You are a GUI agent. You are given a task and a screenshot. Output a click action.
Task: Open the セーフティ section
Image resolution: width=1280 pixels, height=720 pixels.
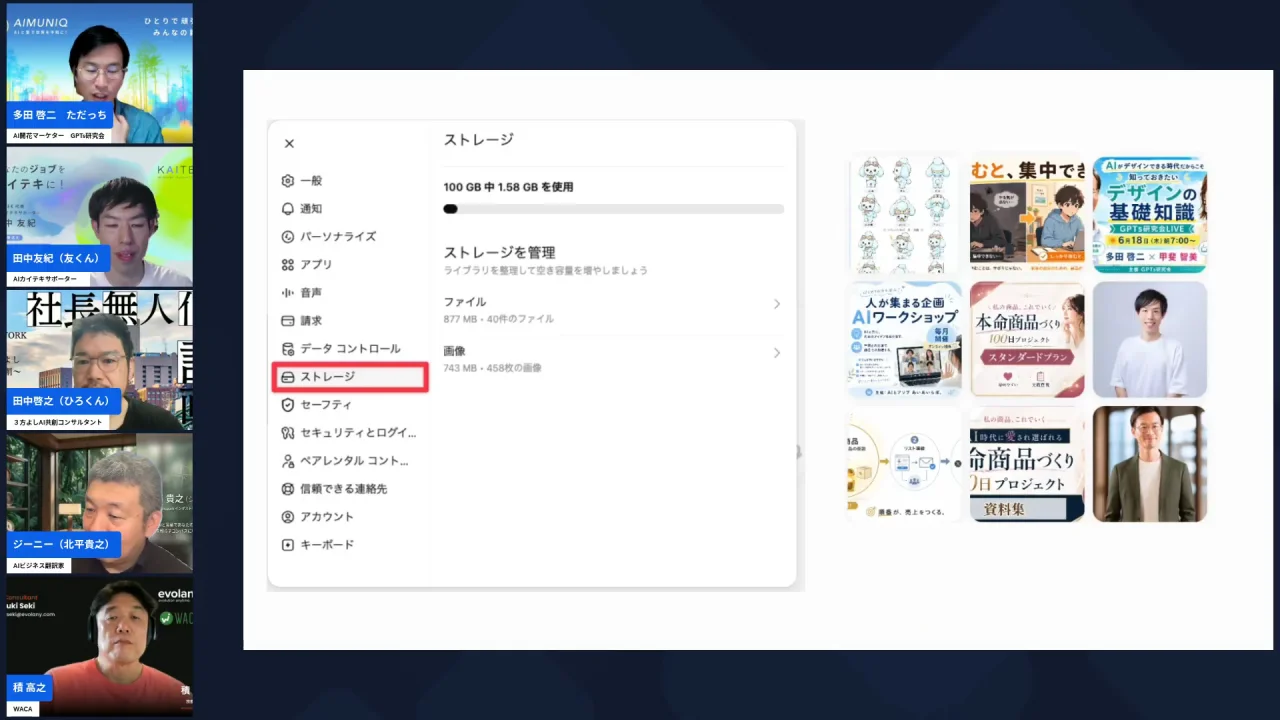click(350, 405)
